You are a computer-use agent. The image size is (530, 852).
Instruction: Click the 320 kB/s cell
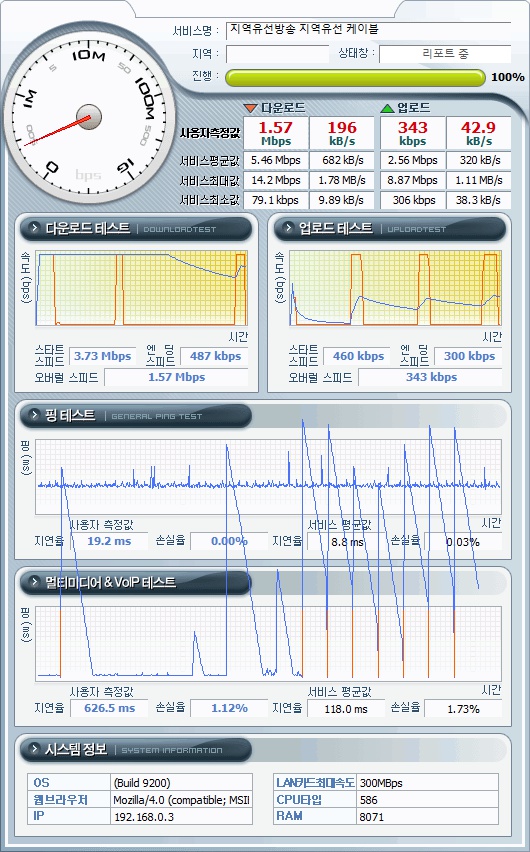click(x=478, y=160)
